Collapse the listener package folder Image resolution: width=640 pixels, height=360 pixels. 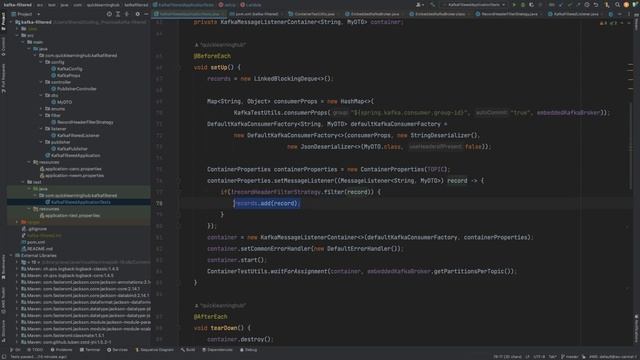[x=41, y=129]
